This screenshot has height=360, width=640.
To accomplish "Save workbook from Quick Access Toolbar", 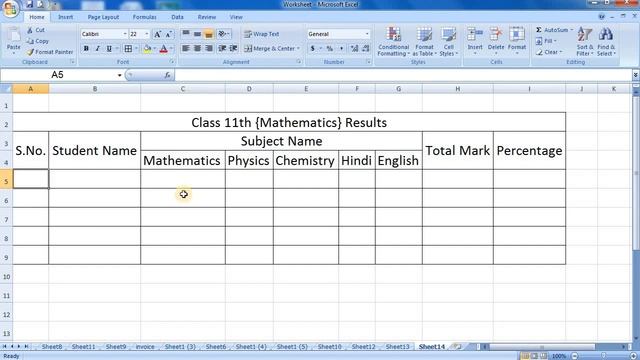I will (29, 4).
